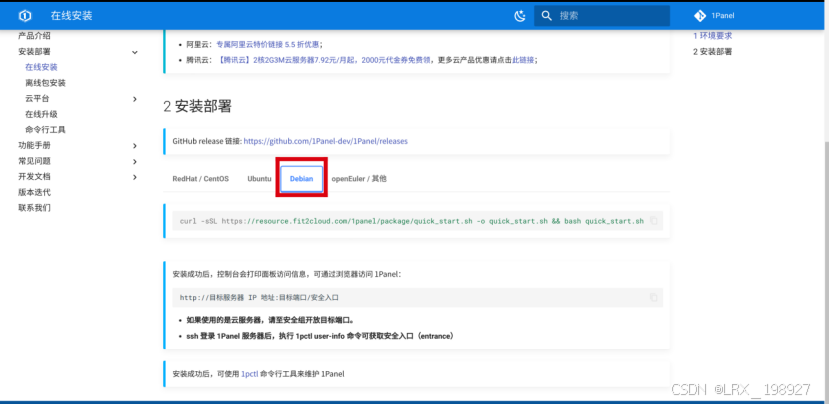Open the 1Panel repository link text
The width and height of the screenshot is (830, 405).
(723, 16)
